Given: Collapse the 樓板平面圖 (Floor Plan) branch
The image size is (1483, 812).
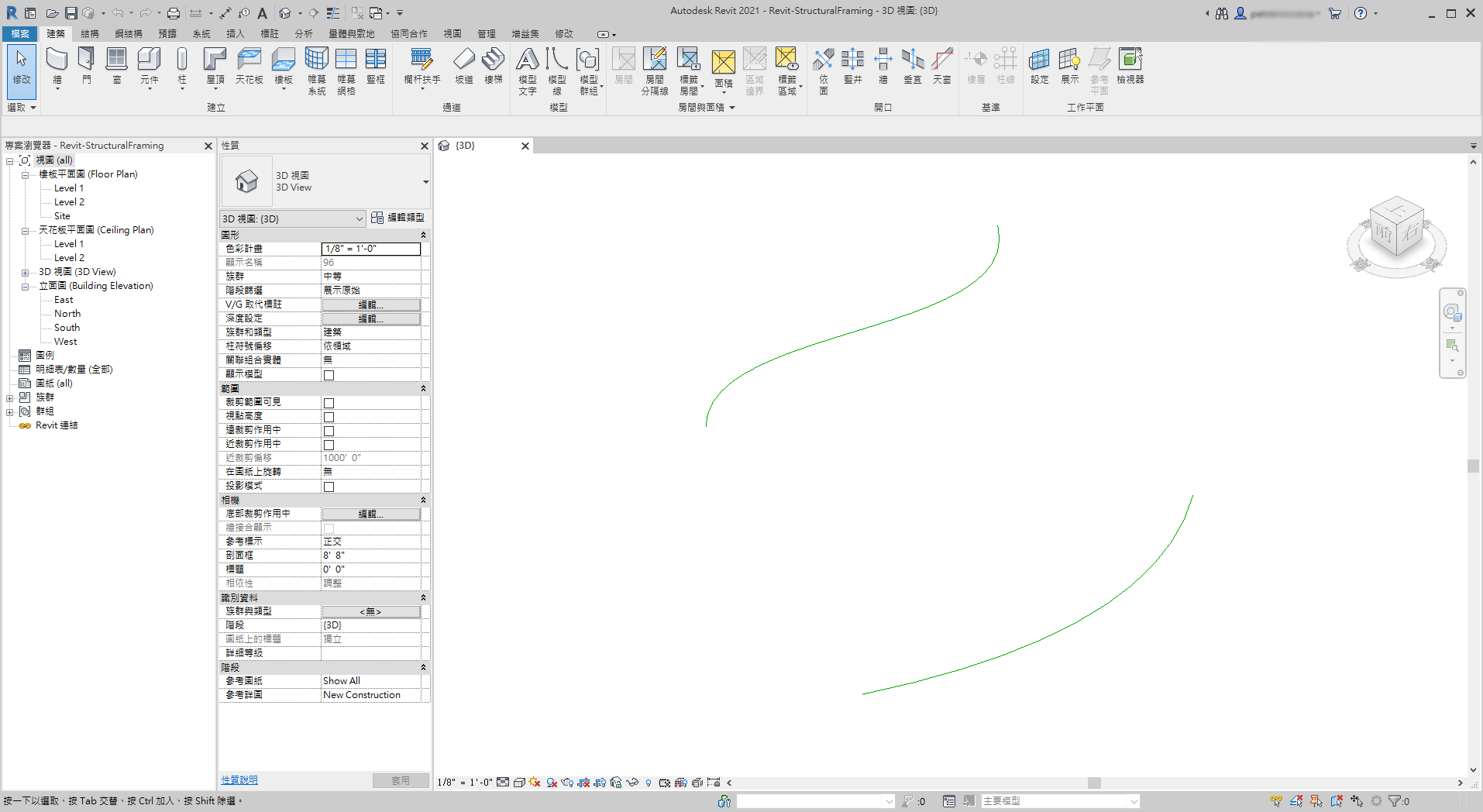Looking at the screenshot, I should pos(26,174).
